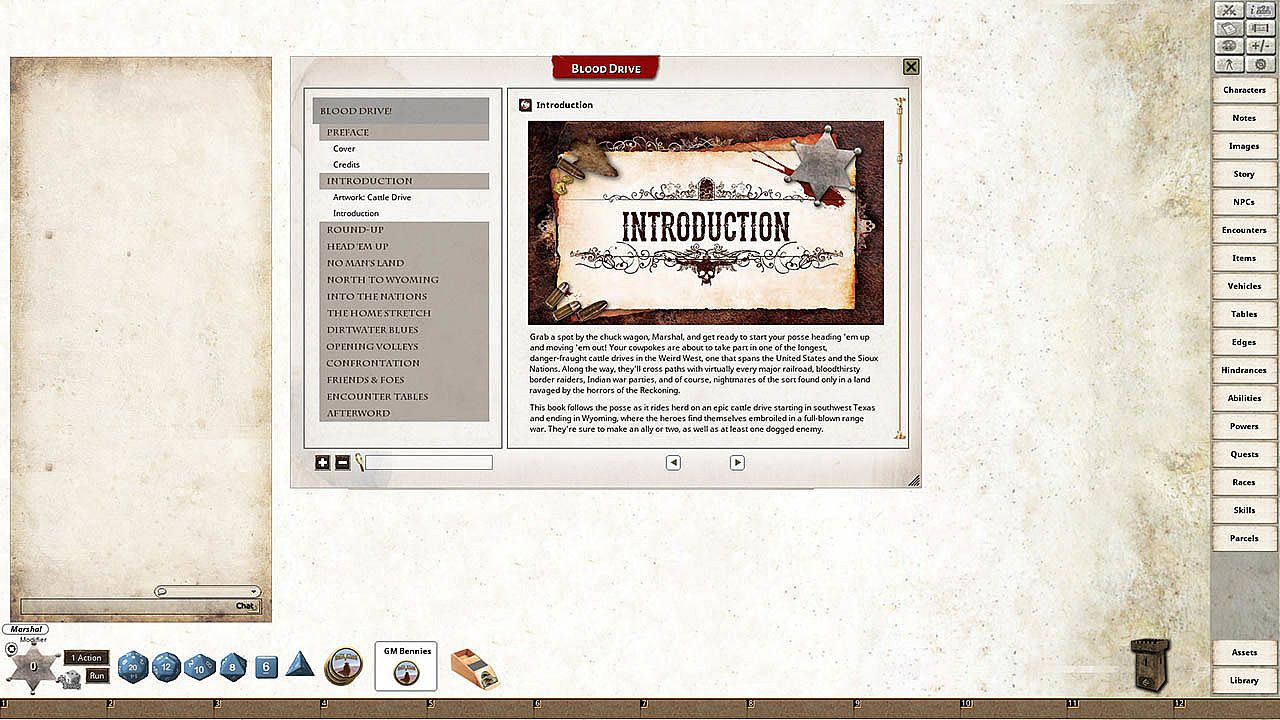The width and height of the screenshot is (1280, 720).
Task: Pick up the d20 die
Action: pyautogui.click(x=133, y=666)
